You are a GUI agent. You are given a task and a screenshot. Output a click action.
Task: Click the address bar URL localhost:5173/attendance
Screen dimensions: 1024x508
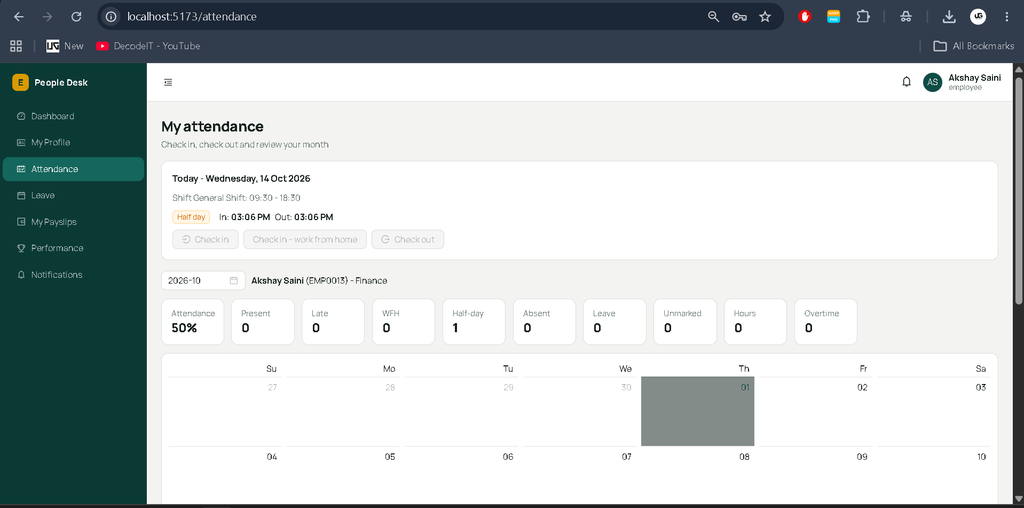[x=192, y=17]
